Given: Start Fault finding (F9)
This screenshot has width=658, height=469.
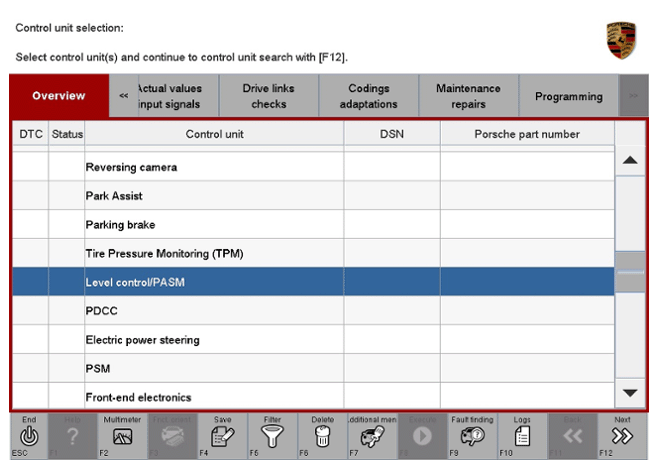Looking at the screenshot, I should 473,436.
